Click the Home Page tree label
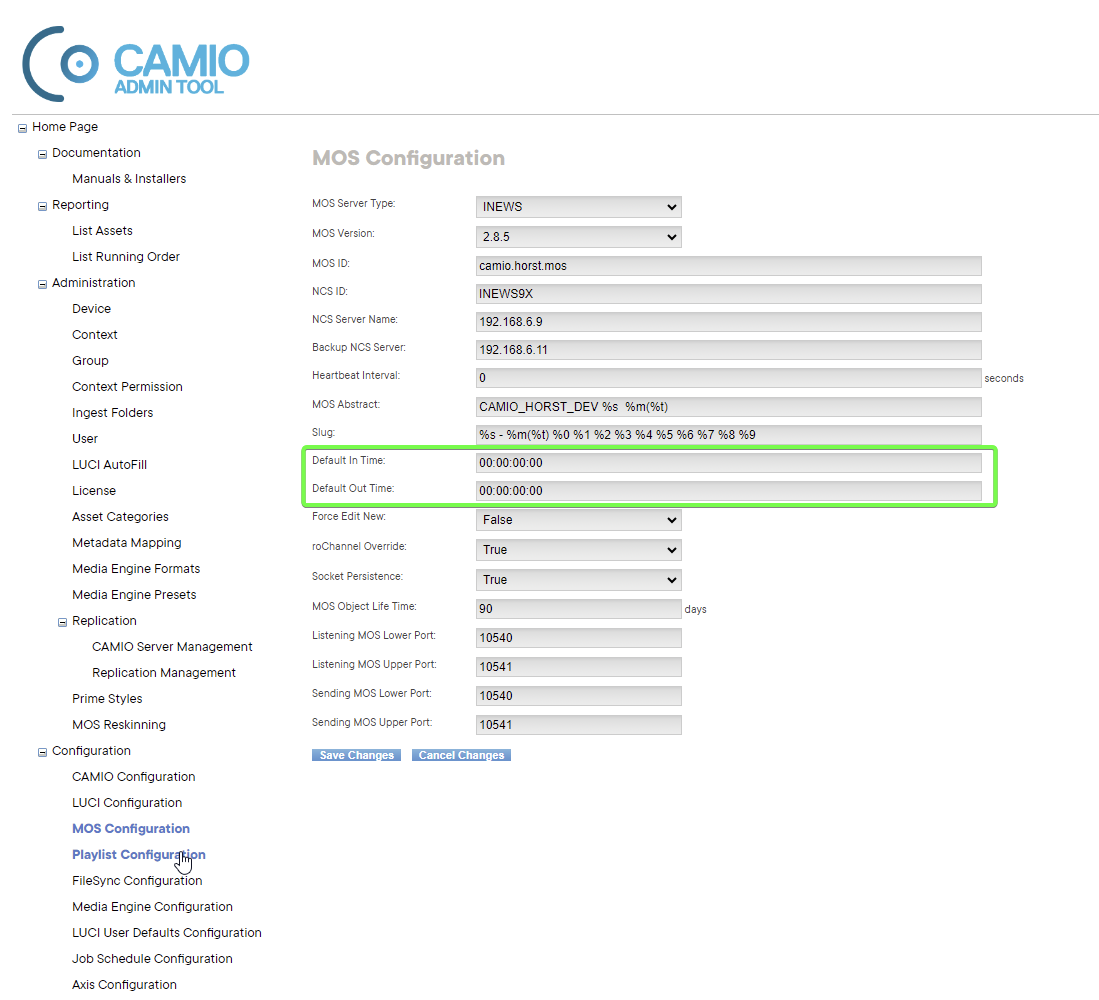The image size is (1099, 1000). coord(65,127)
